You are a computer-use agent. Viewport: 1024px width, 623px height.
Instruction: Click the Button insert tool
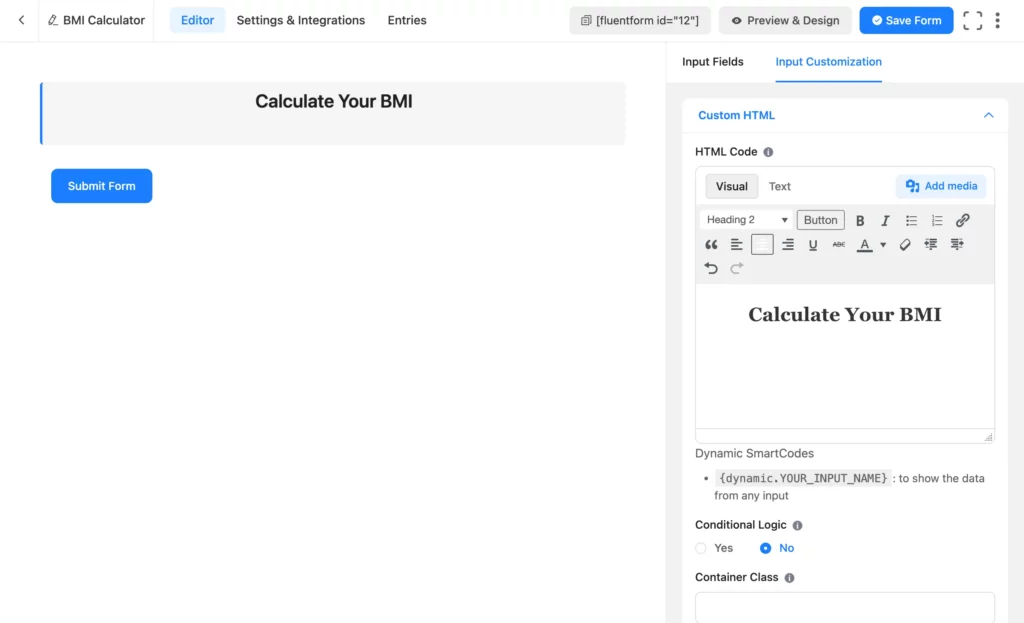coord(820,220)
